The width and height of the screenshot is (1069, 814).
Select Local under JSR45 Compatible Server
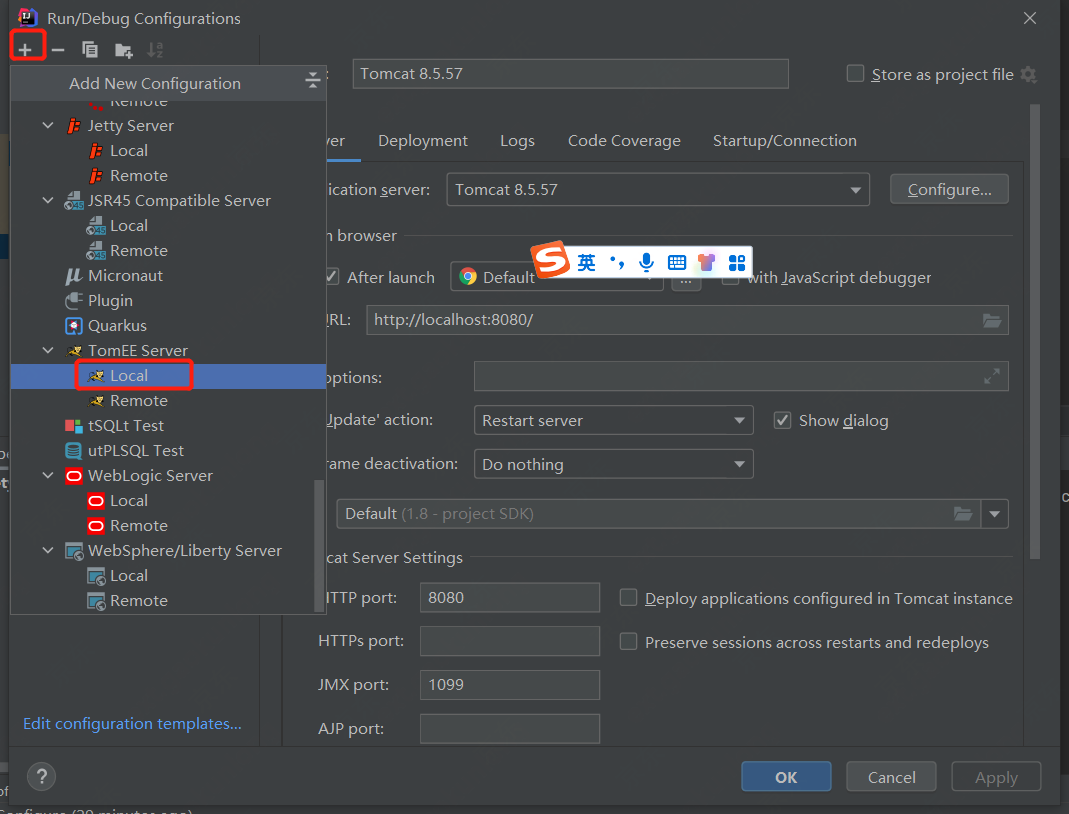[128, 226]
